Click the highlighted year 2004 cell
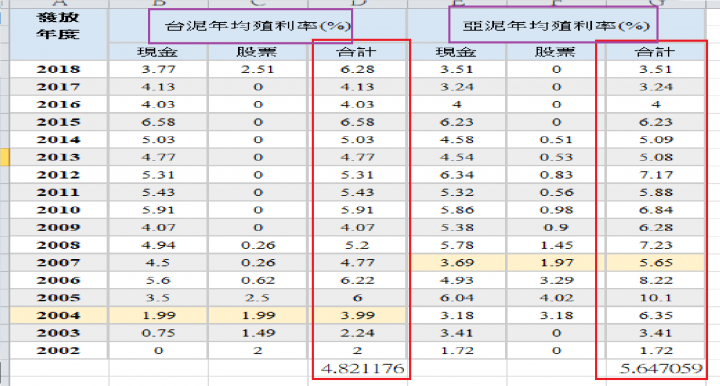Viewport: 720px width, 386px height. 59,315
